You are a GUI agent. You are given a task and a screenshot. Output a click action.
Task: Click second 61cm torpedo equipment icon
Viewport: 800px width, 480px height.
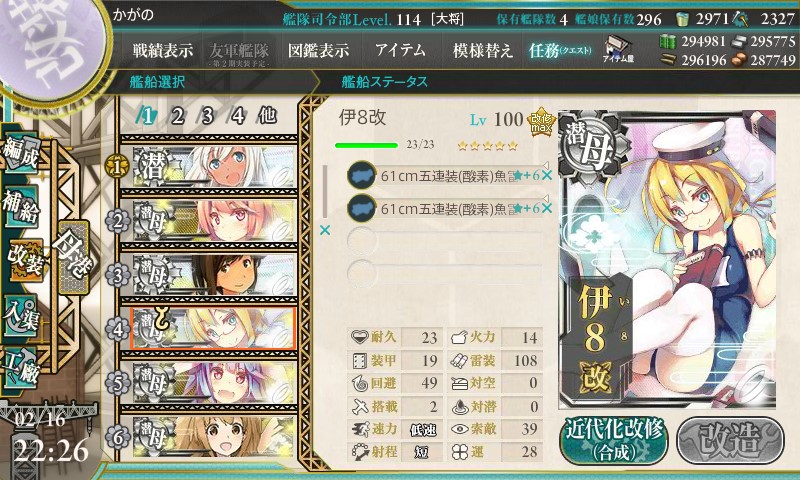point(362,208)
